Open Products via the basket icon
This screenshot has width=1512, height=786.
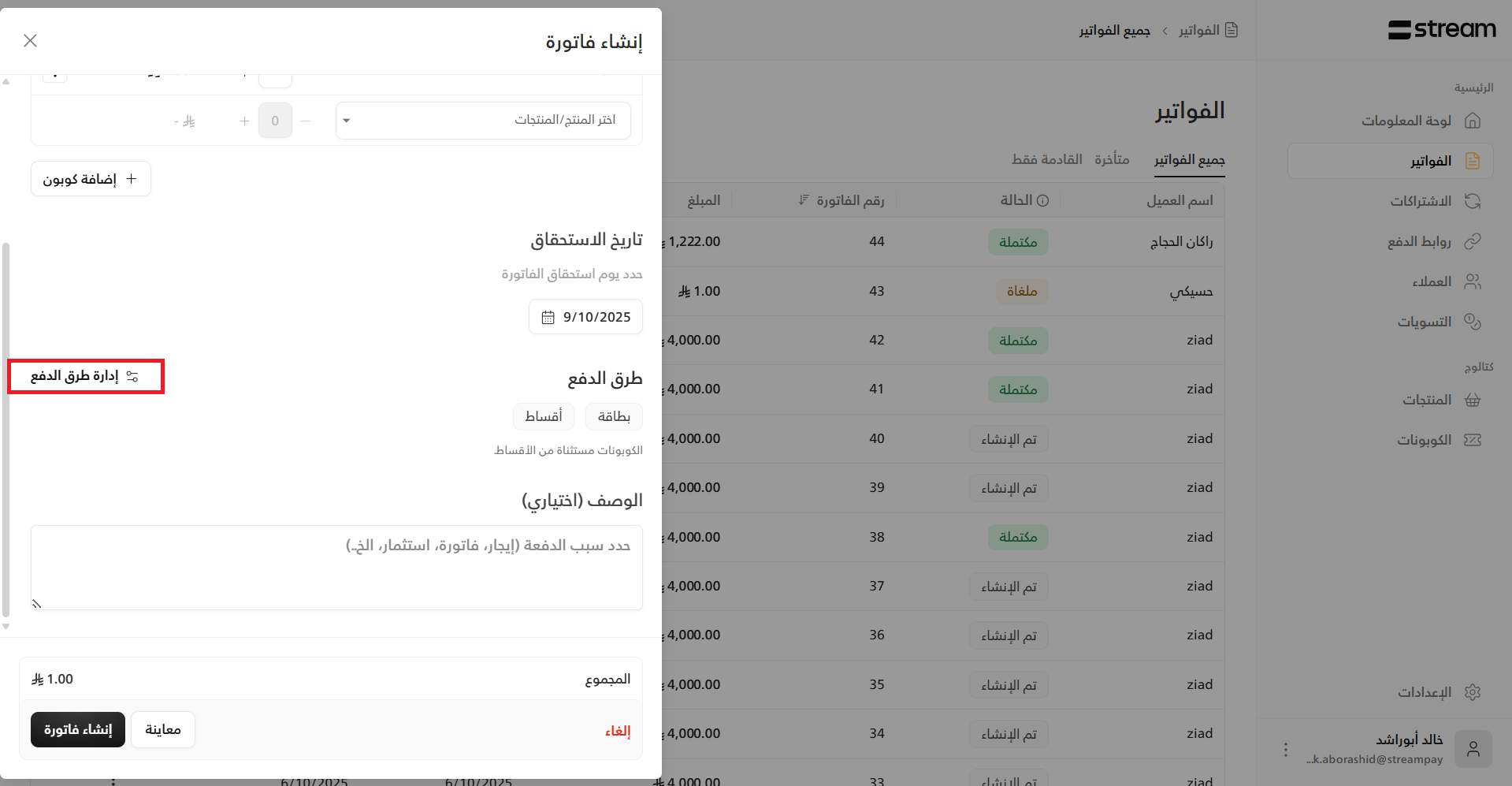(1472, 400)
